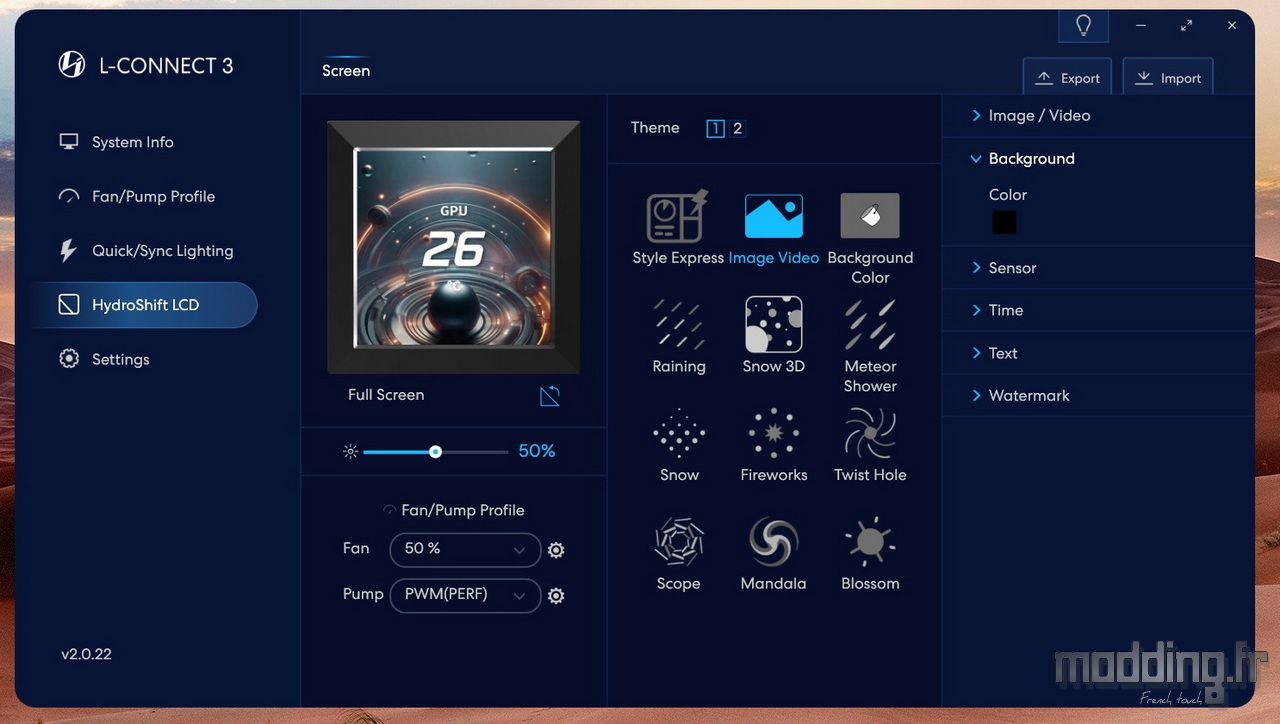
Task: Click the brightness slider handle
Action: click(435, 452)
